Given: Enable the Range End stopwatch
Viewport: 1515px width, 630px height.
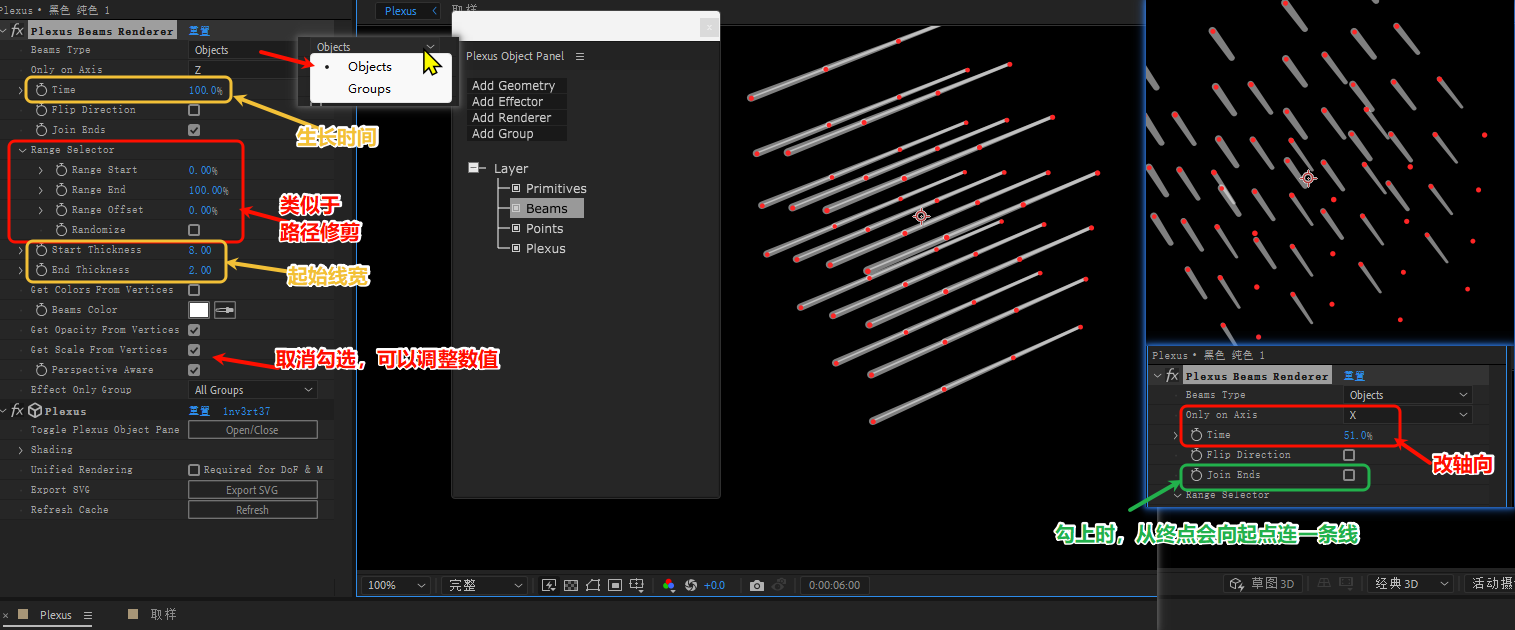Looking at the screenshot, I should tap(61, 190).
